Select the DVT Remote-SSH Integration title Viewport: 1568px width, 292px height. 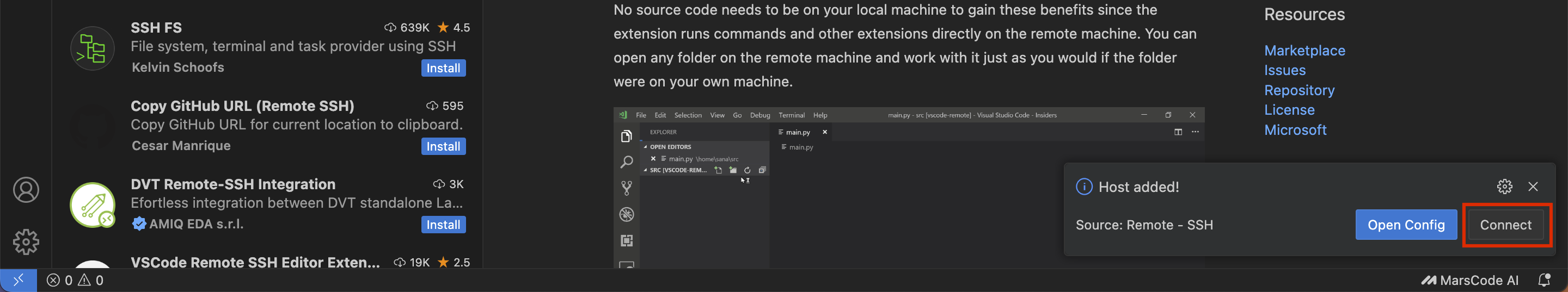pos(233,184)
